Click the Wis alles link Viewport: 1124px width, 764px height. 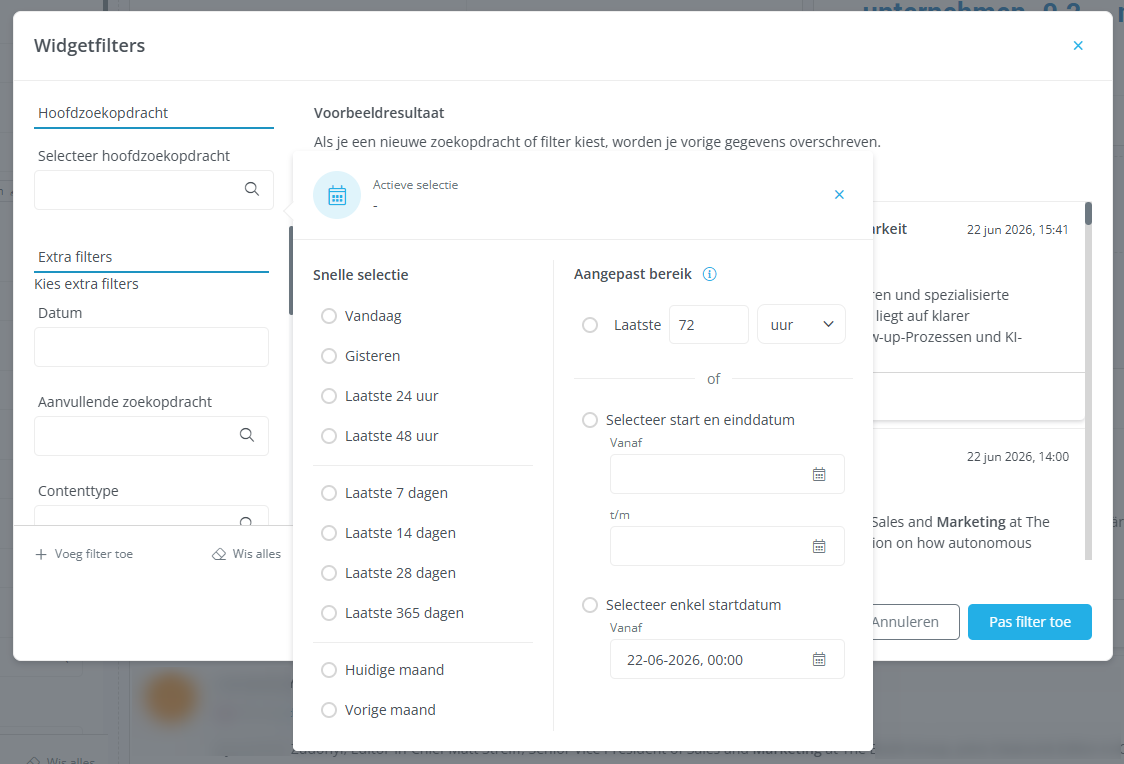[247, 554]
